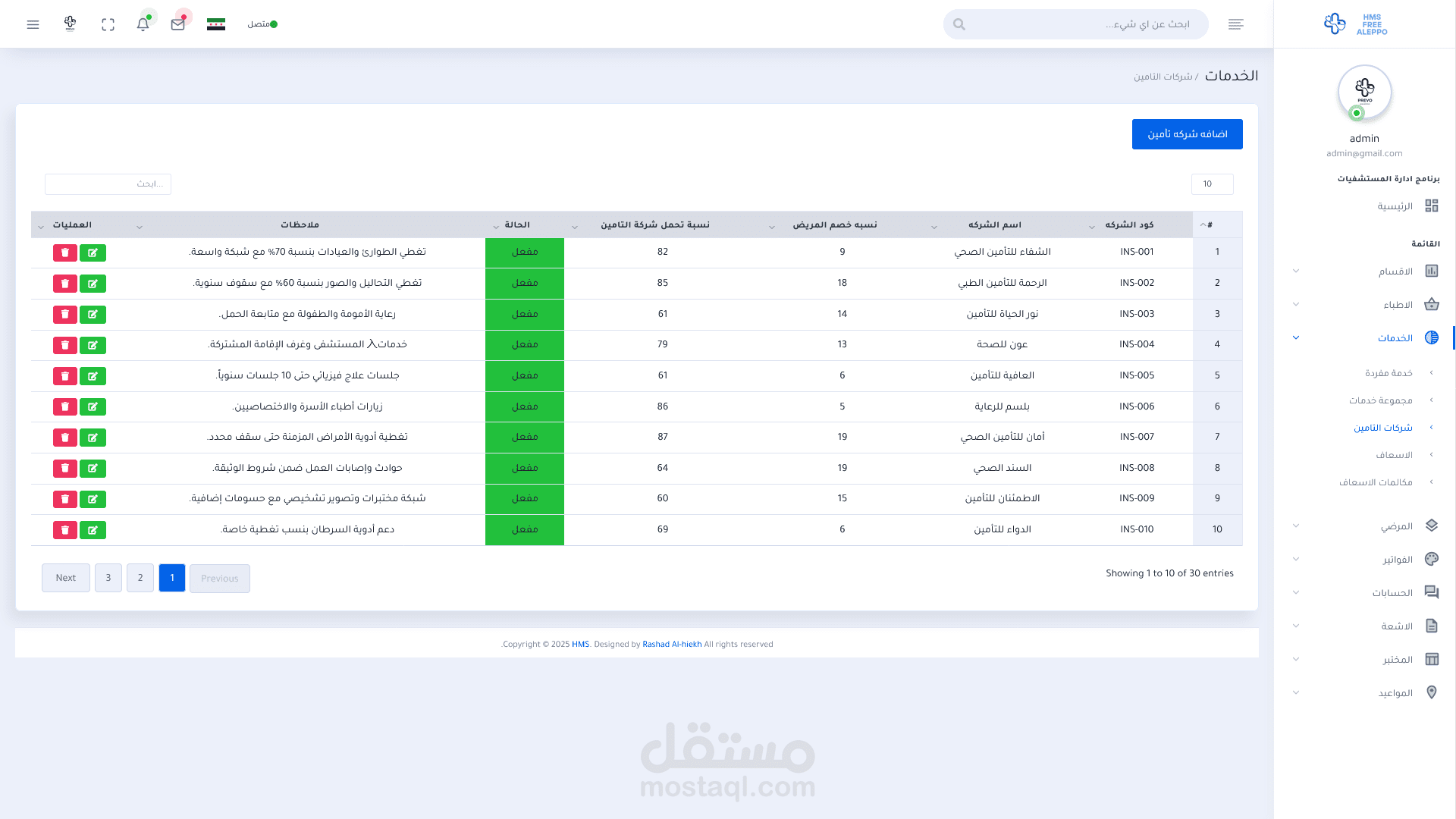Click اضافه شركه تأمين button

(1187, 134)
